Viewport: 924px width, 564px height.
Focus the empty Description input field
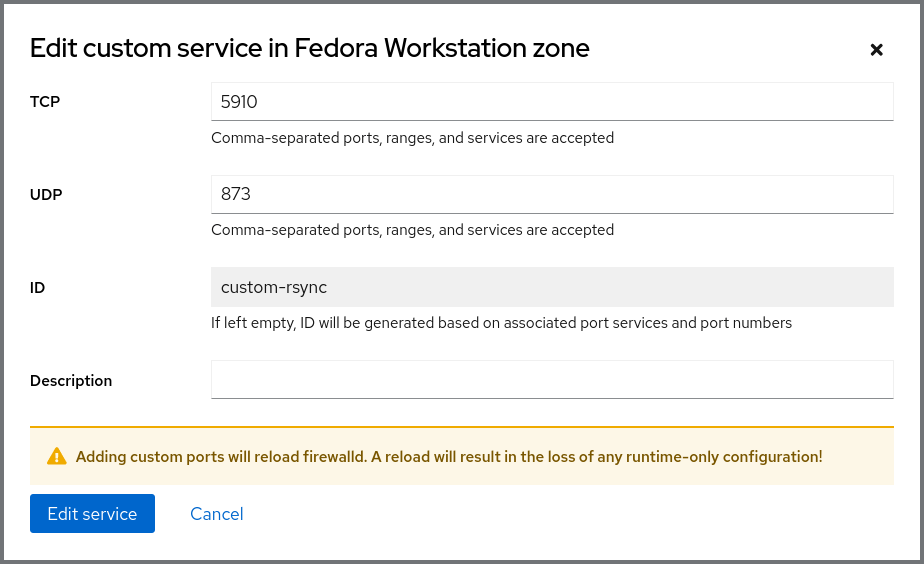(x=551, y=380)
